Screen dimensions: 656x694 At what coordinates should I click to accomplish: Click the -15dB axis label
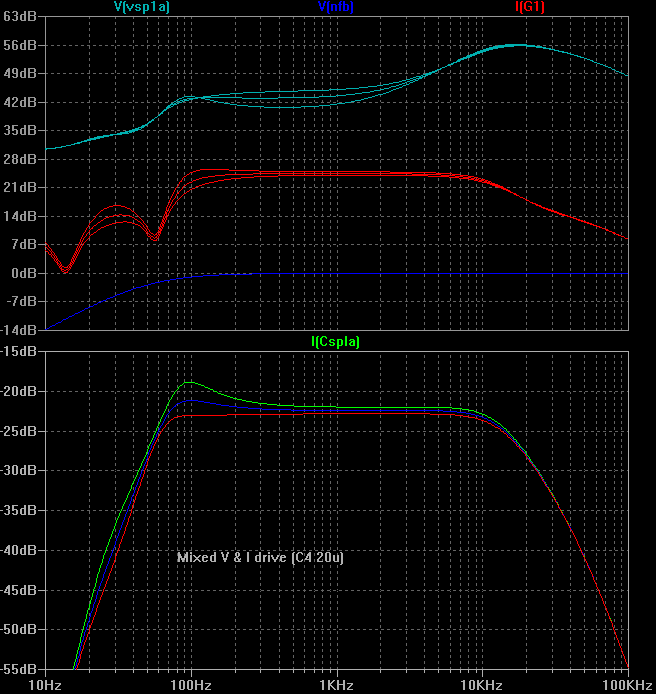[18, 351]
